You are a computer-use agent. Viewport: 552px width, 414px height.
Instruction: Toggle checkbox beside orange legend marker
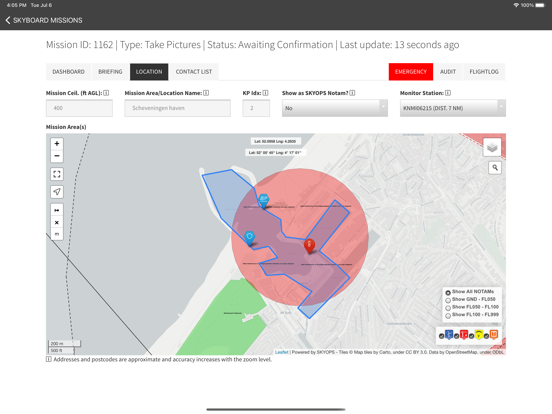click(x=487, y=336)
